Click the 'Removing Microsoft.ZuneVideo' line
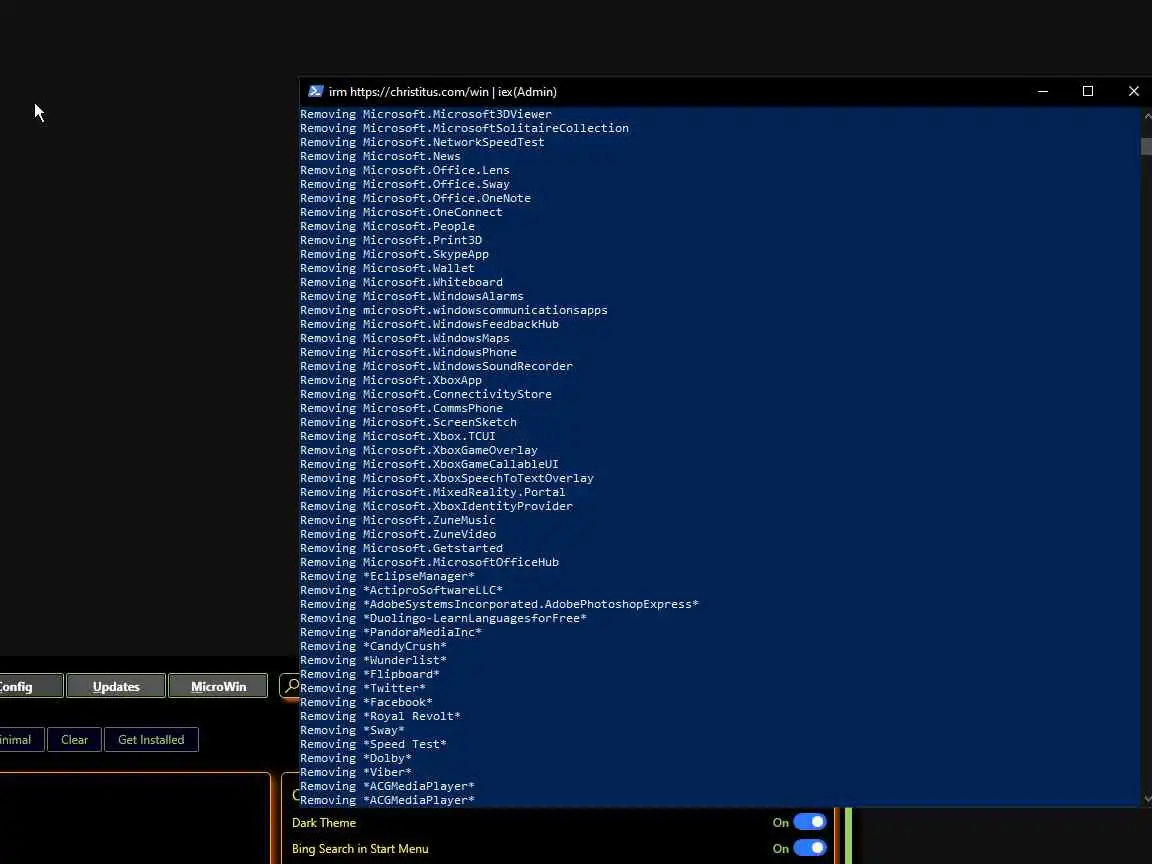Viewport: 1152px width, 864px height. tap(397, 533)
